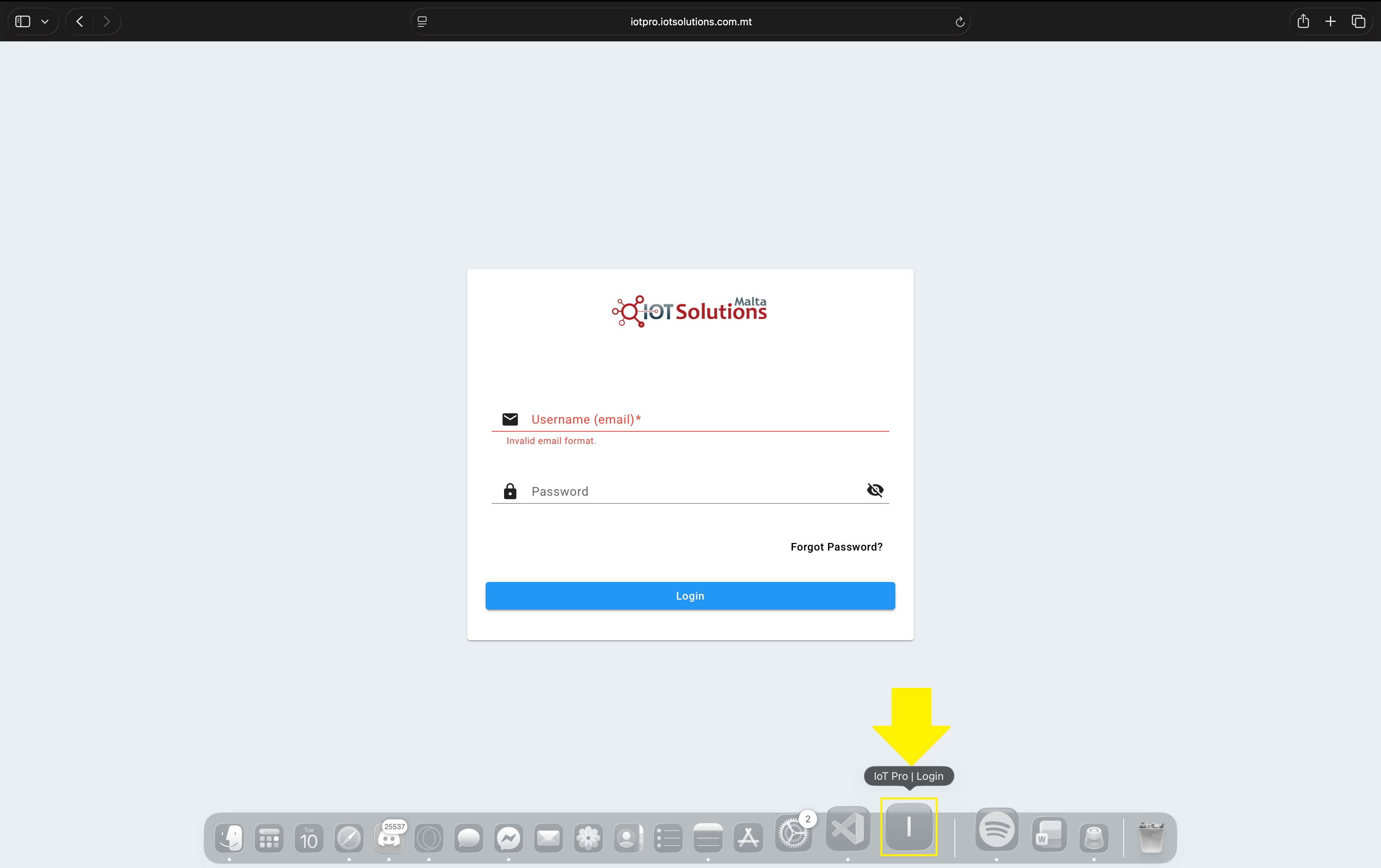
Task: Click the envelope icon beside Username
Action: tap(510, 419)
